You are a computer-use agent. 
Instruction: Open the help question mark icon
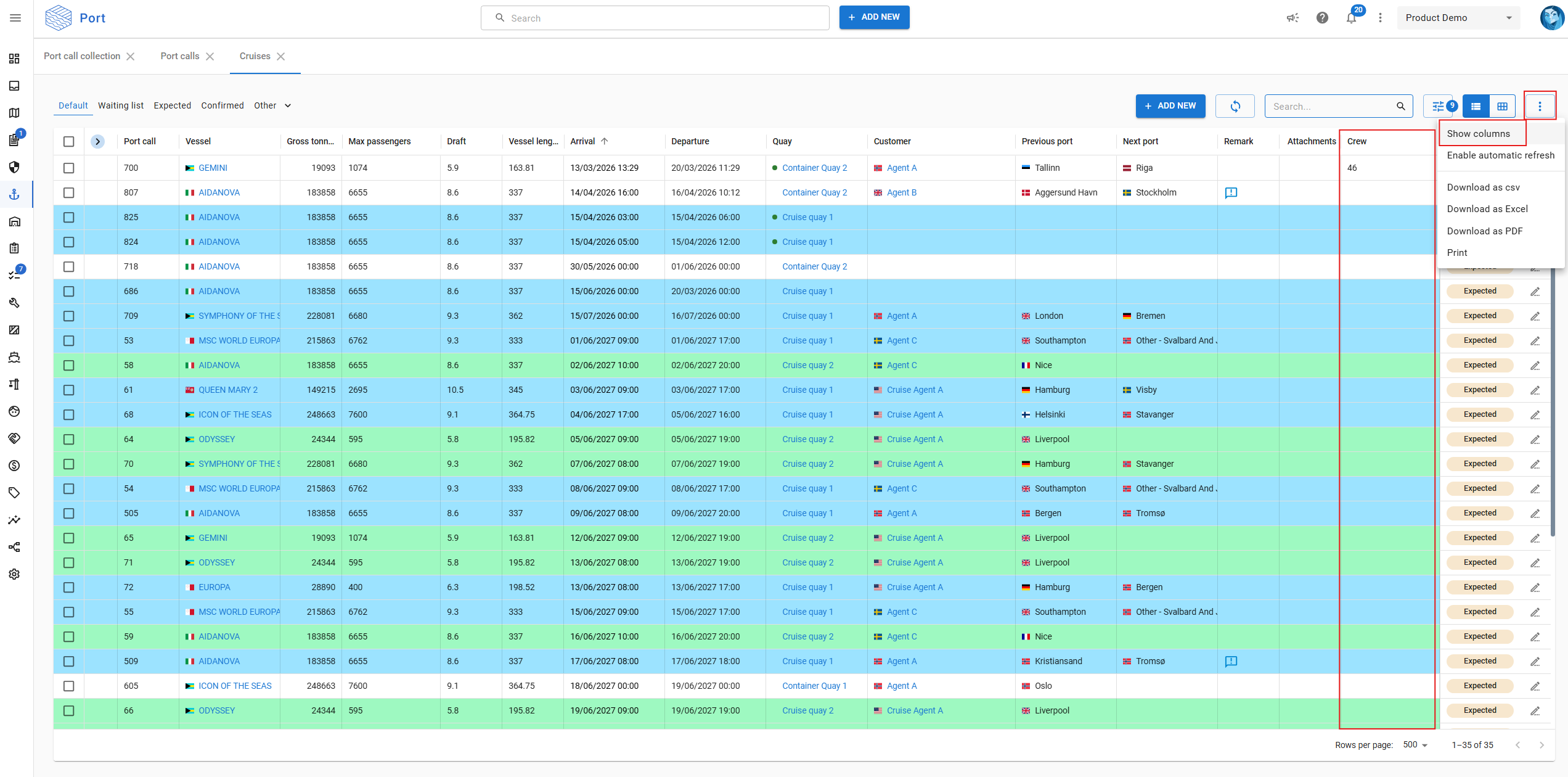click(1322, 18)
